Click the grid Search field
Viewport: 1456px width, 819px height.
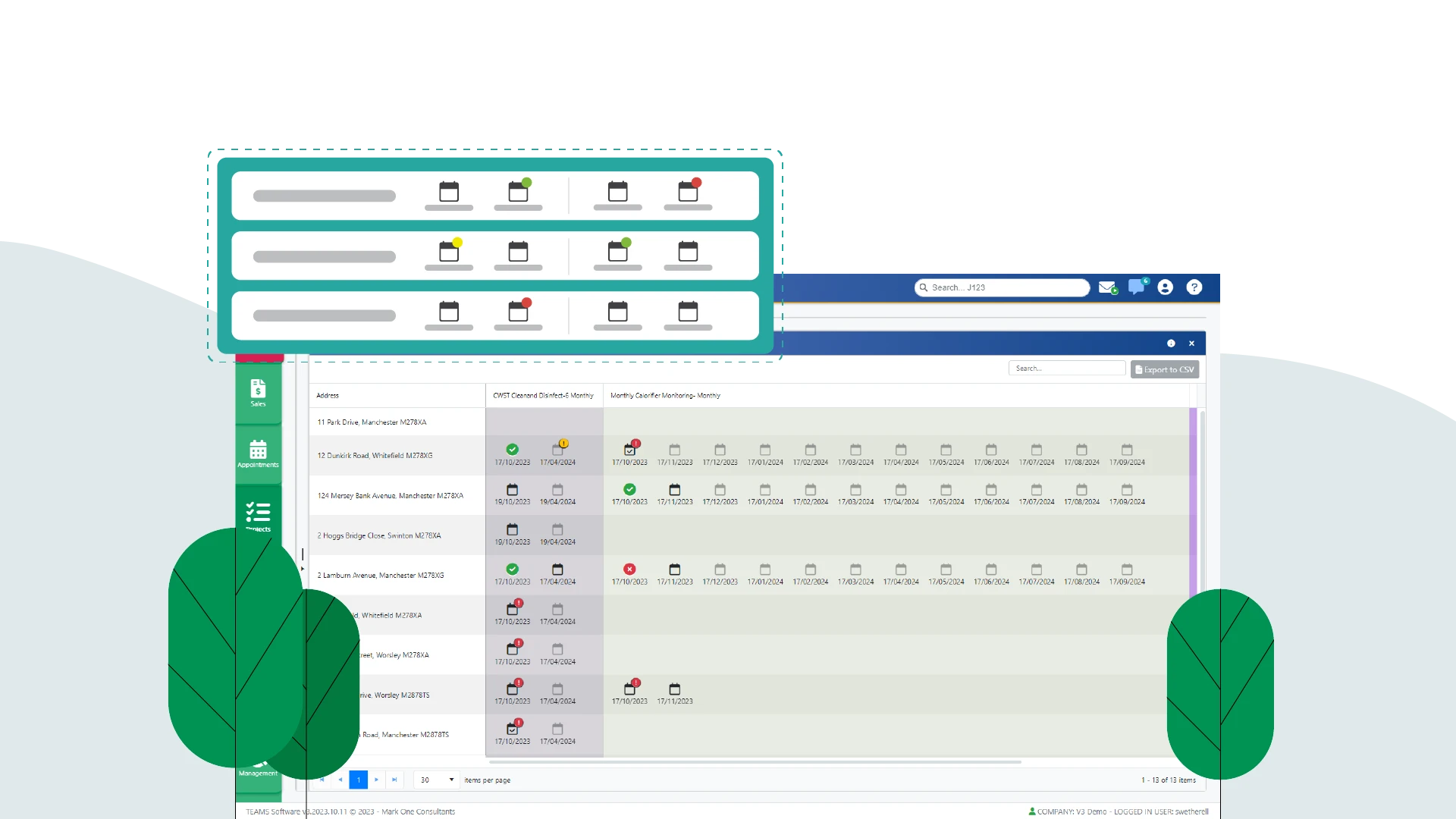coord(1065,369)
